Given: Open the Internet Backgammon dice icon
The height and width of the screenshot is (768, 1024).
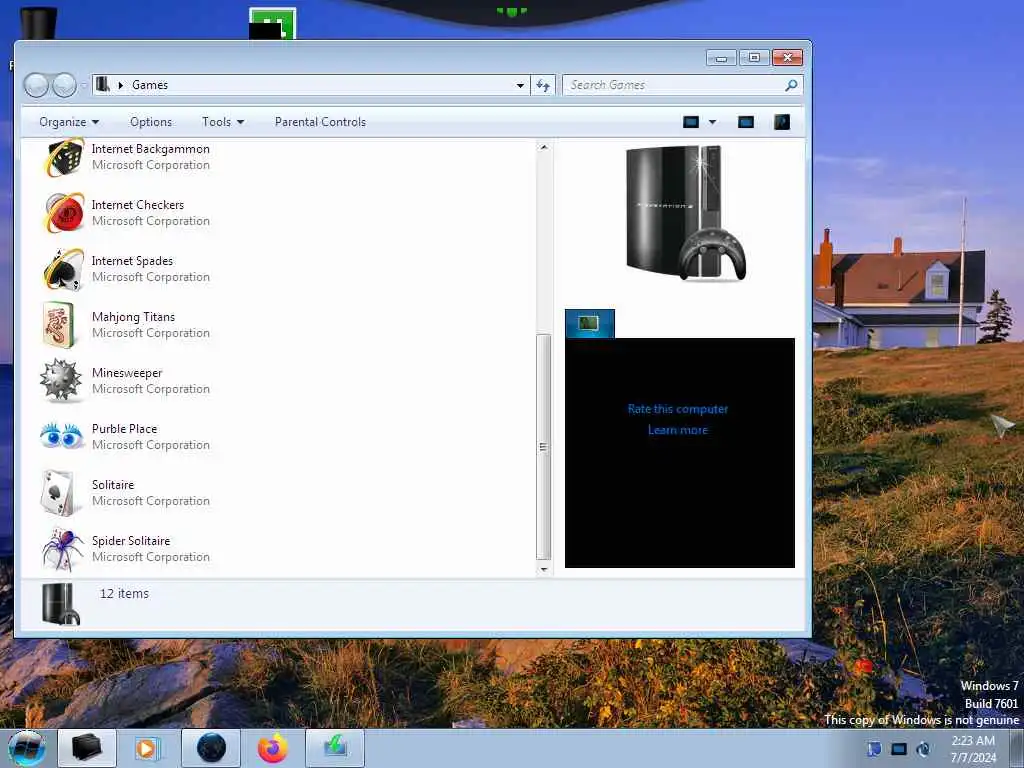Looking at the screenshot, I should [x=63, y=157].
